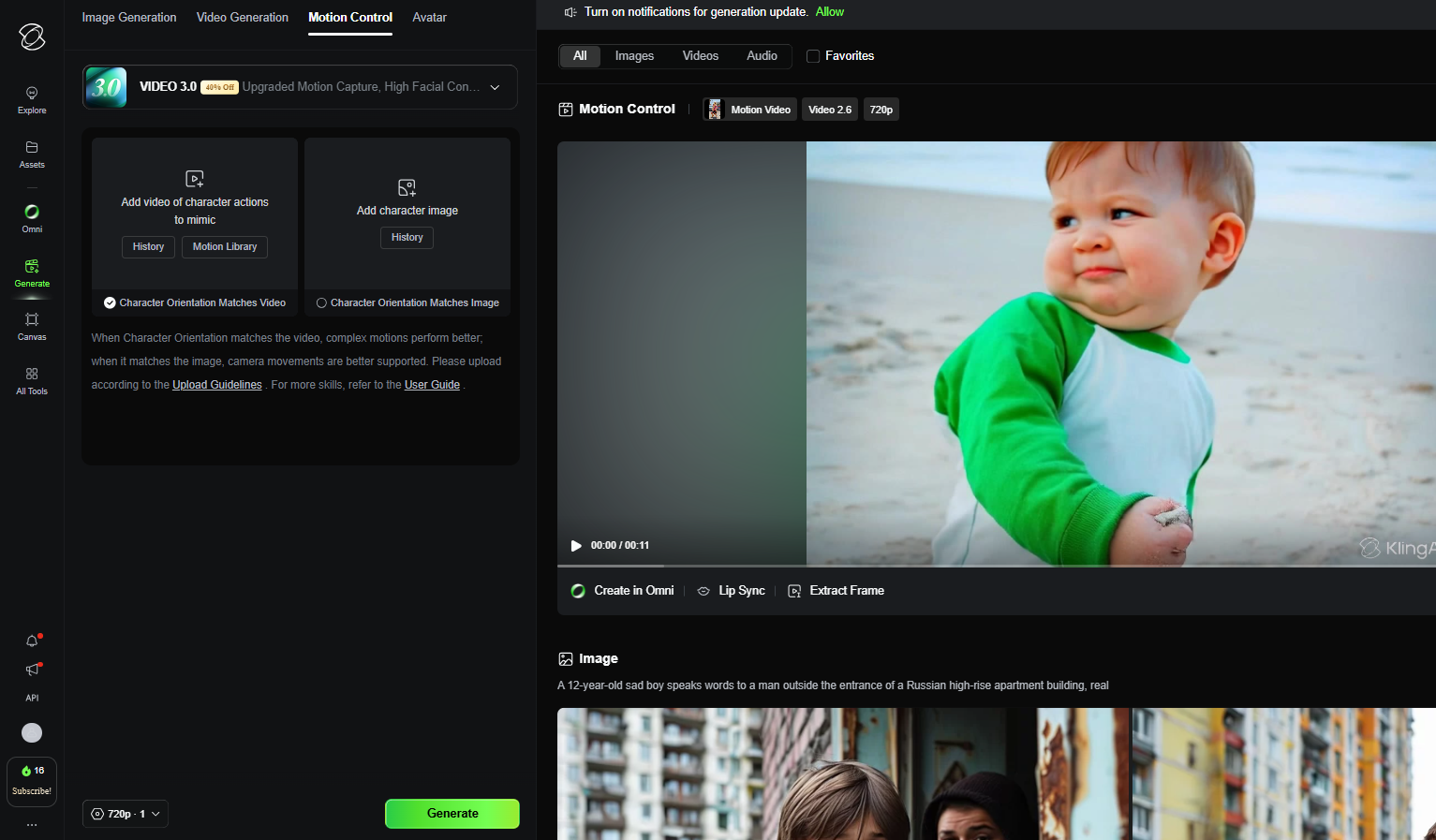Screen dimensions: 1436x840
Task: Select Character Orientation Matches Image option
Action: (x=321, y=303)
